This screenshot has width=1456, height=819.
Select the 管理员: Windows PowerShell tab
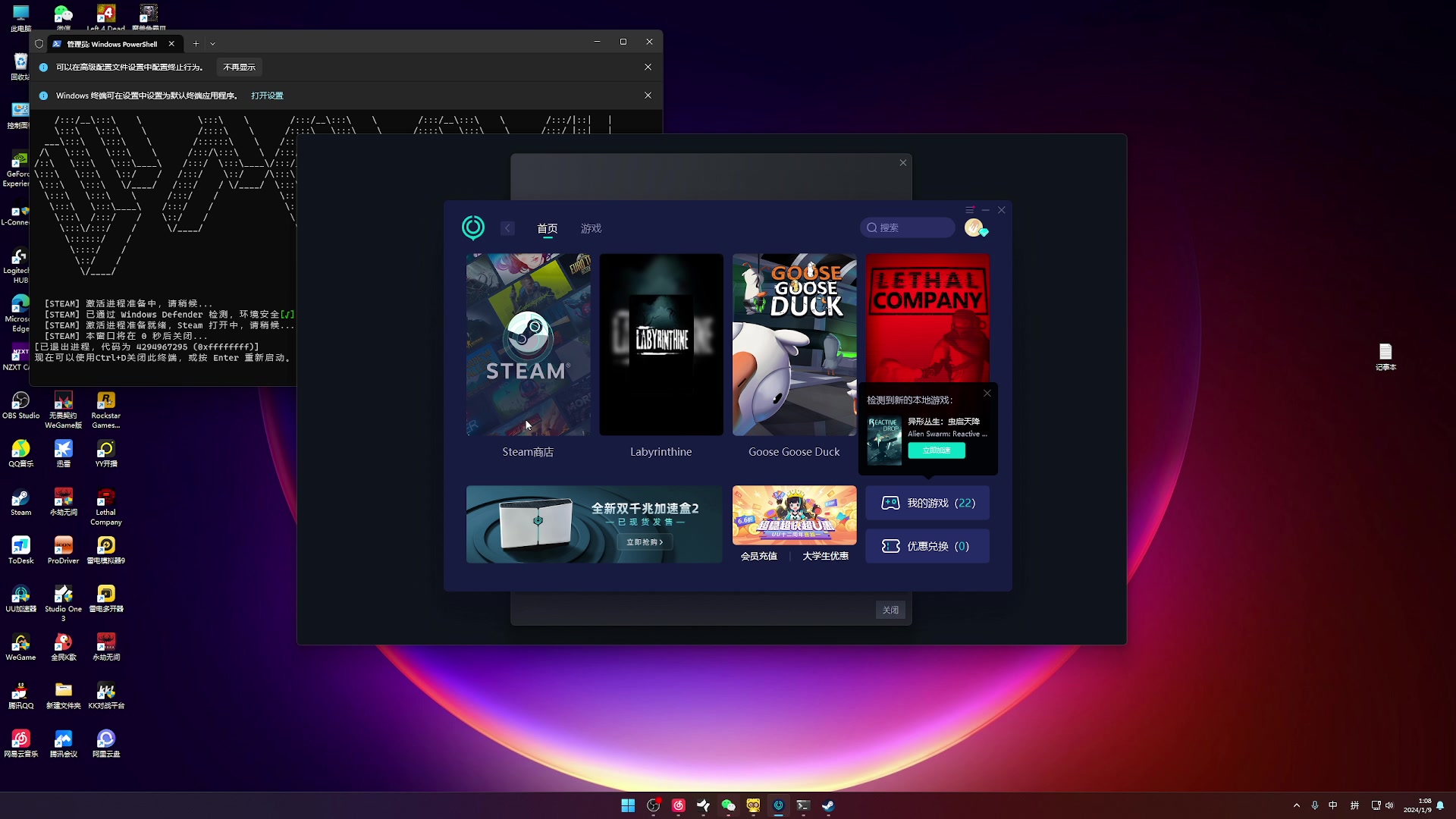point(114,44)
